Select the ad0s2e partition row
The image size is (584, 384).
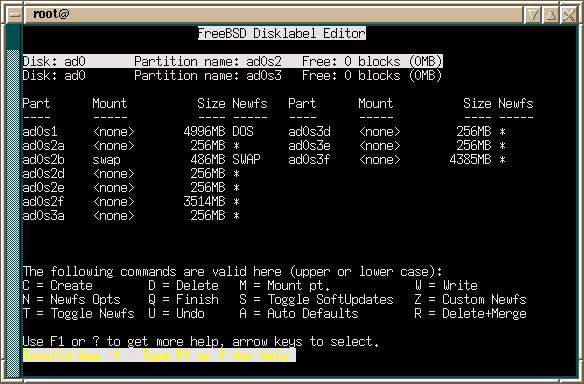pos(131,188)
